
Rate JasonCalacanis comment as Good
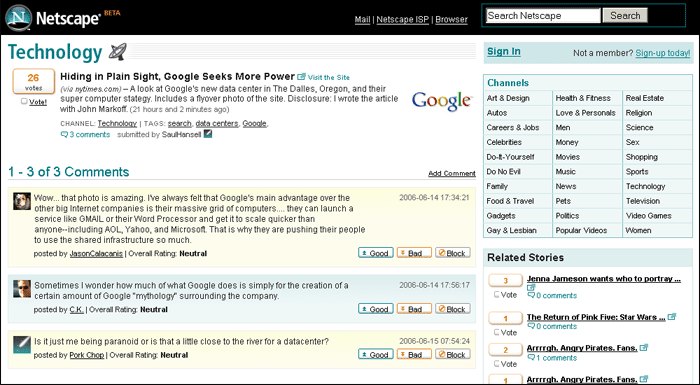coord(376,253)
